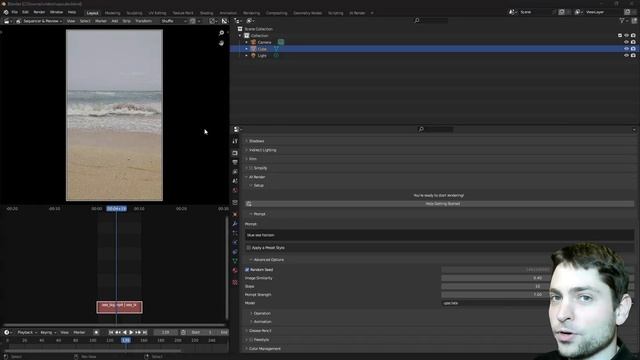Enable the Simplify checkbox
The image size is (640, 360).
pyautogui.click(x=251, y=168)
